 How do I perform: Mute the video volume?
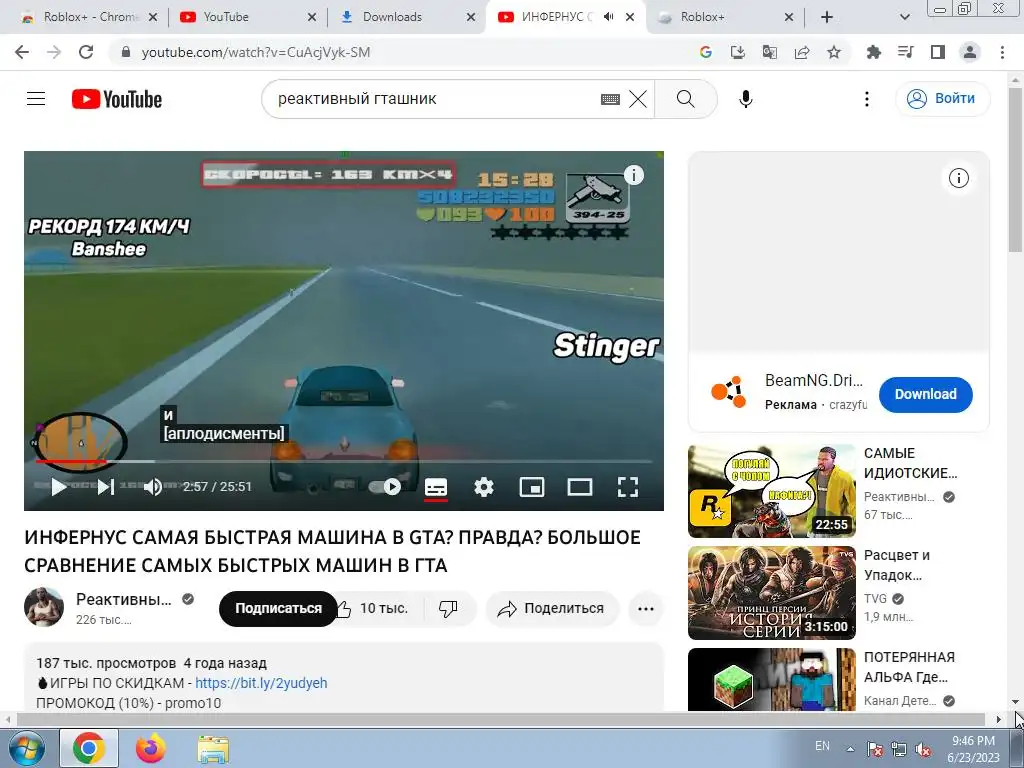pyautogui.click(x=153, y=487)
